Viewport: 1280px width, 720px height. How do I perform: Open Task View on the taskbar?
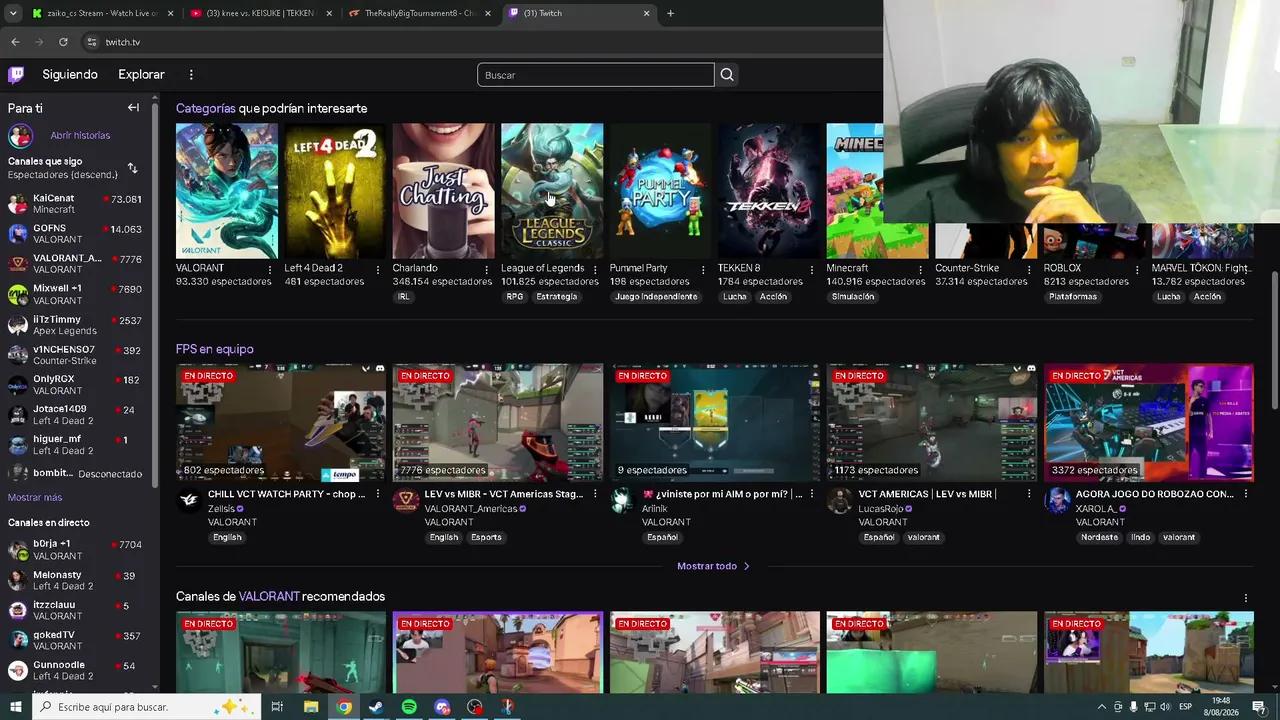(277, 707)
